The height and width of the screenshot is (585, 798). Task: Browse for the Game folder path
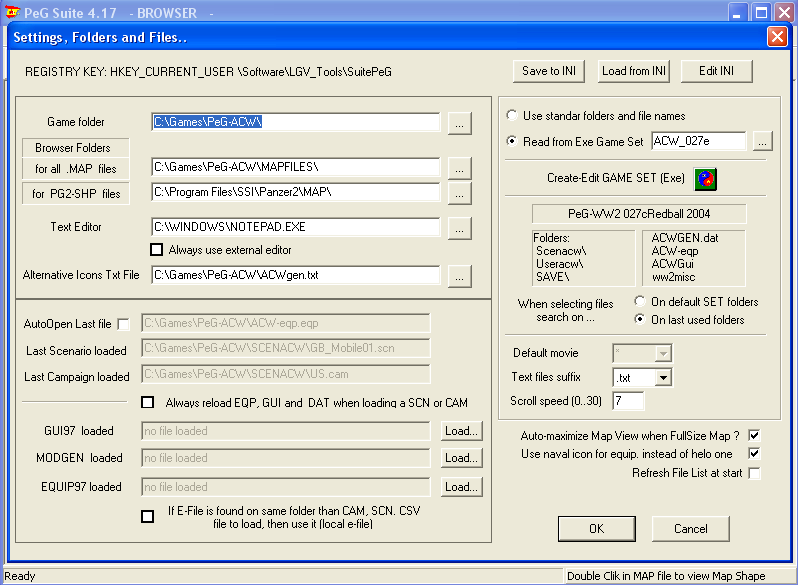tap(459, 122)
